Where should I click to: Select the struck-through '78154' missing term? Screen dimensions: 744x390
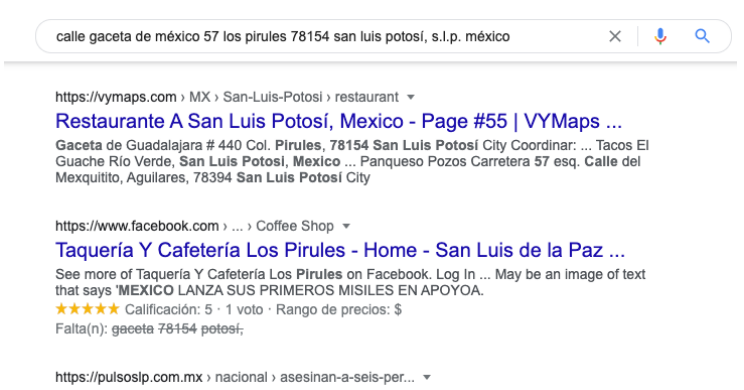click(x=177, y=329)
